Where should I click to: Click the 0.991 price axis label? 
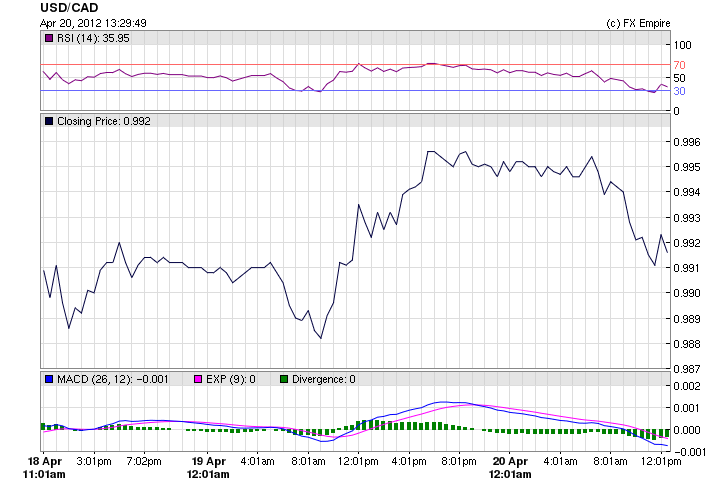point(687,268)
